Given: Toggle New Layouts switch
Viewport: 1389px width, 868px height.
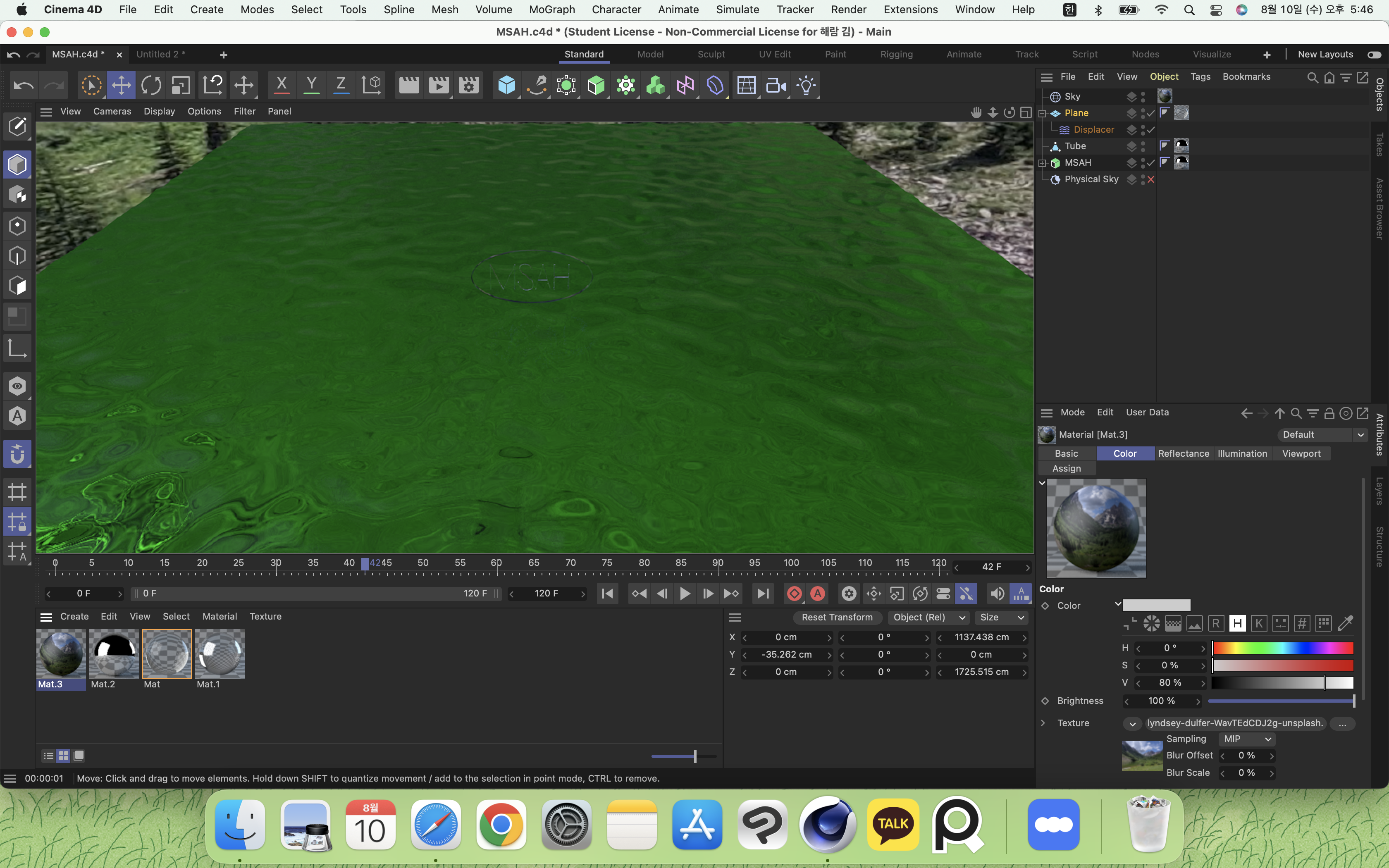Looking at the screenshot, I should [x=1375, y=55].
